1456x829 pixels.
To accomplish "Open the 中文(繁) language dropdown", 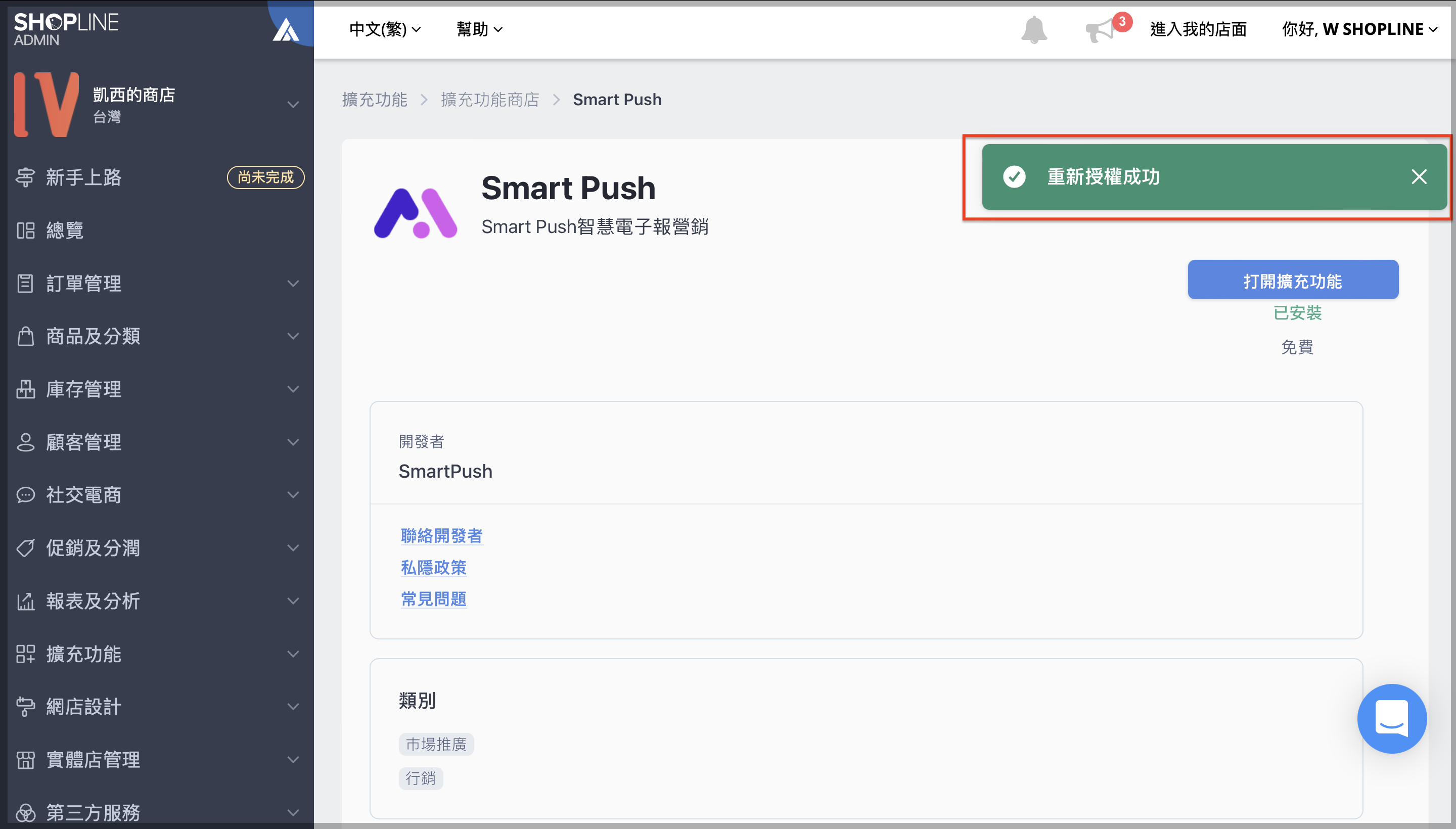I will pyautogui.click(x=384, y=29).
